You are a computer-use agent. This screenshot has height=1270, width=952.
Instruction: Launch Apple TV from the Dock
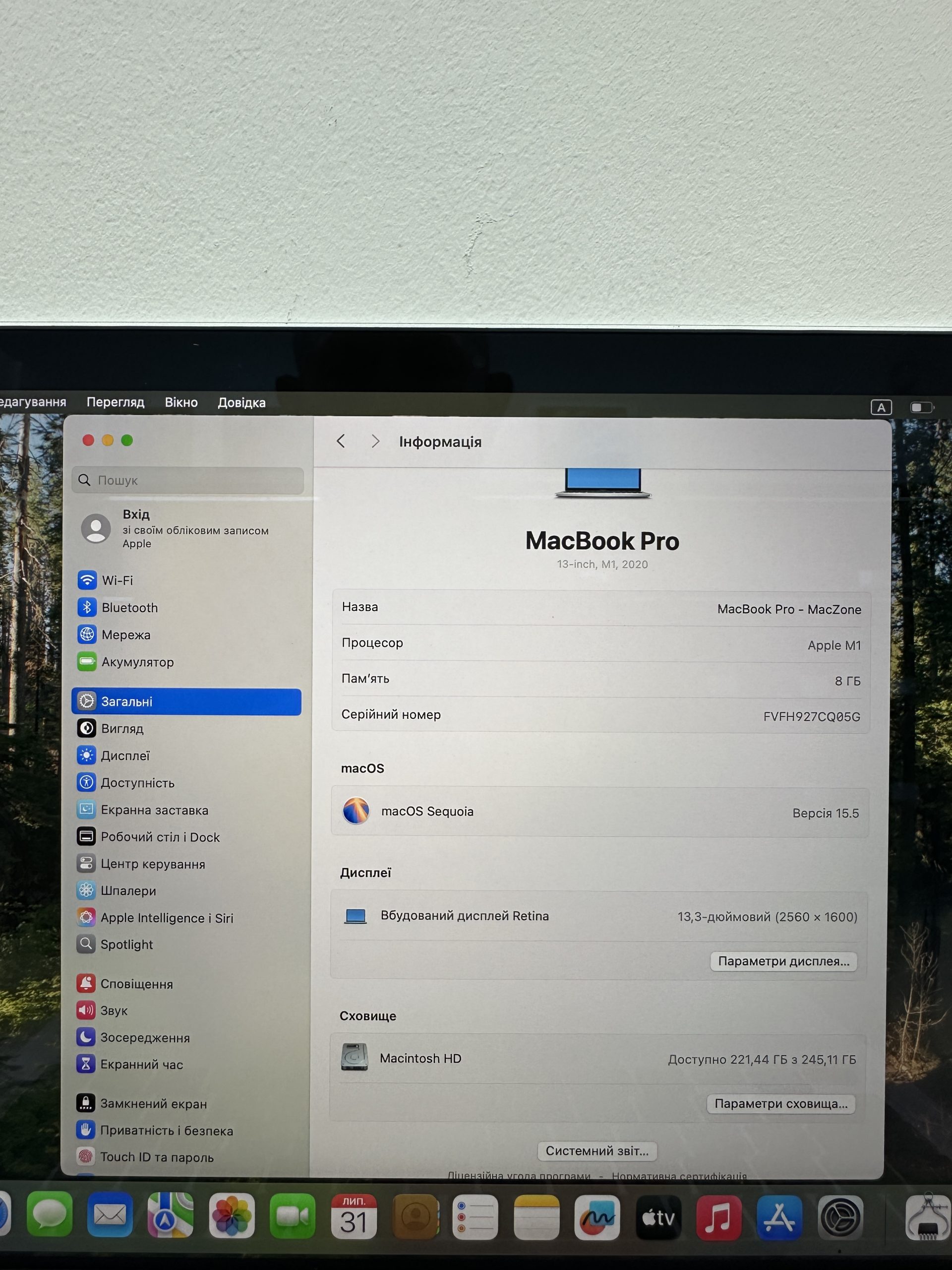pos(658,1218)
